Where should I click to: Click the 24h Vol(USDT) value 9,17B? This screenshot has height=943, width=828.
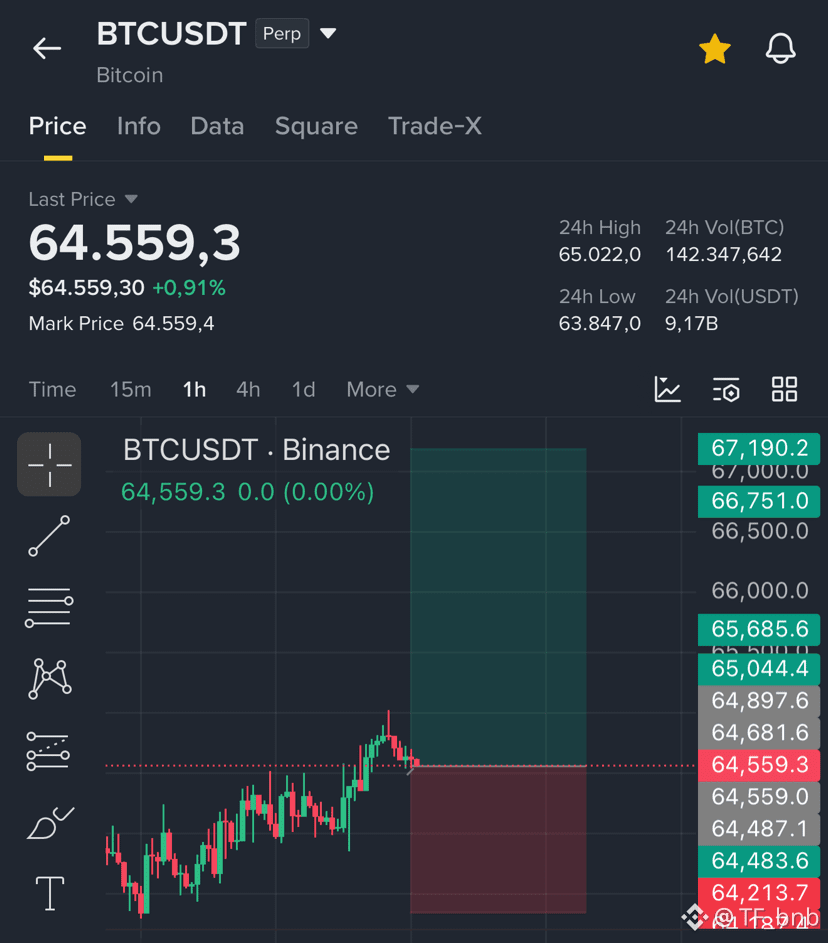pyautogui.click(x=692, y=324)
